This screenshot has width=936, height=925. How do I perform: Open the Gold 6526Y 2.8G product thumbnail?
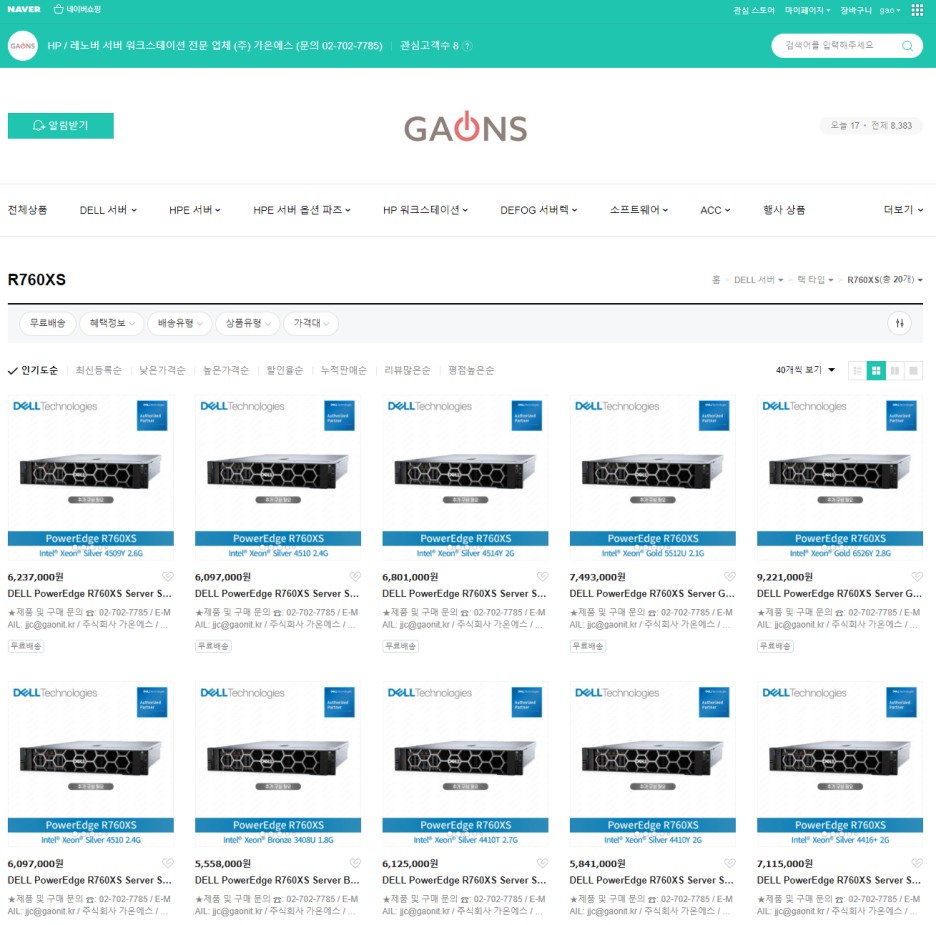840,477
